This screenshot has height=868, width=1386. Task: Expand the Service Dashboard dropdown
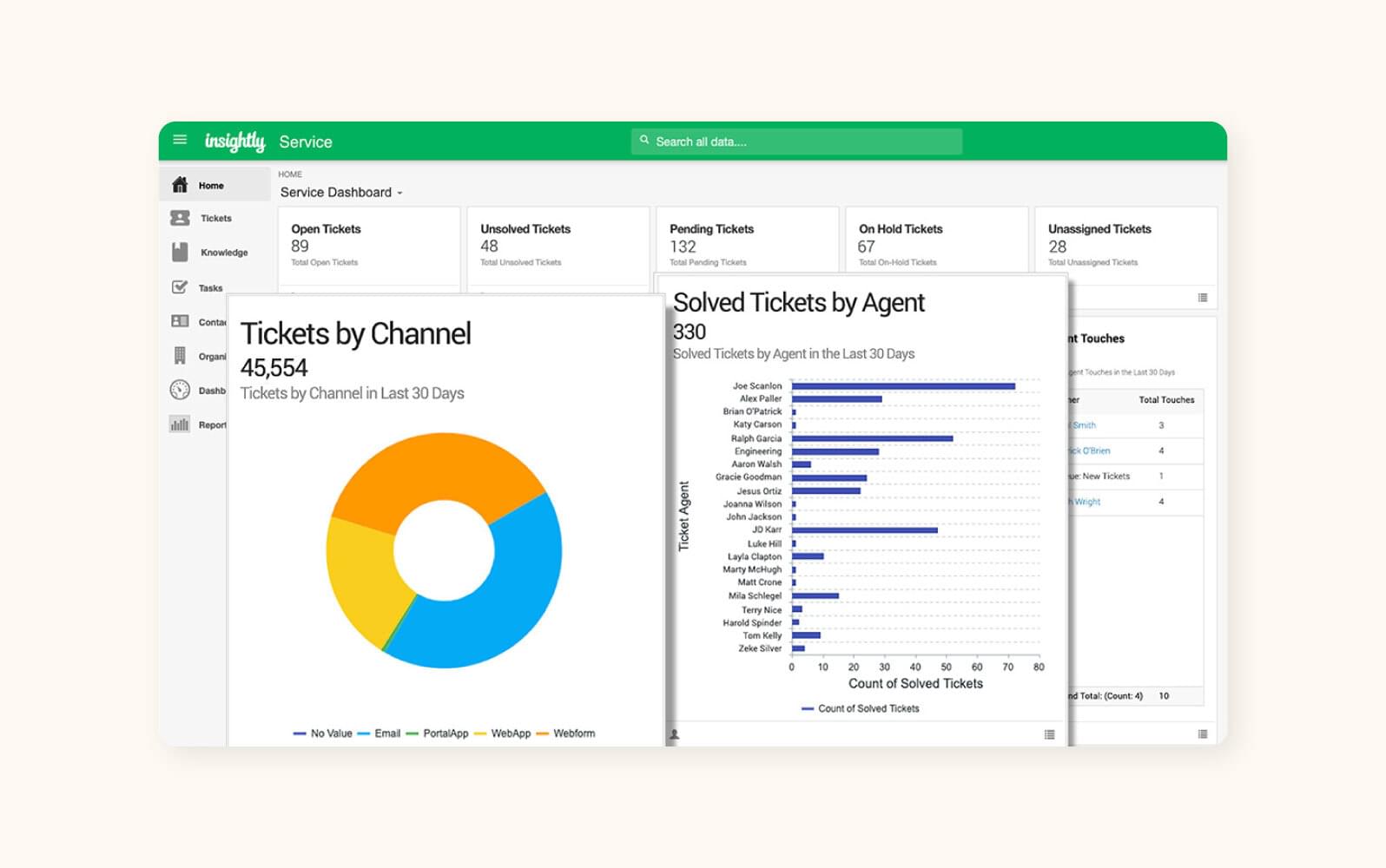tap(341, 193)
